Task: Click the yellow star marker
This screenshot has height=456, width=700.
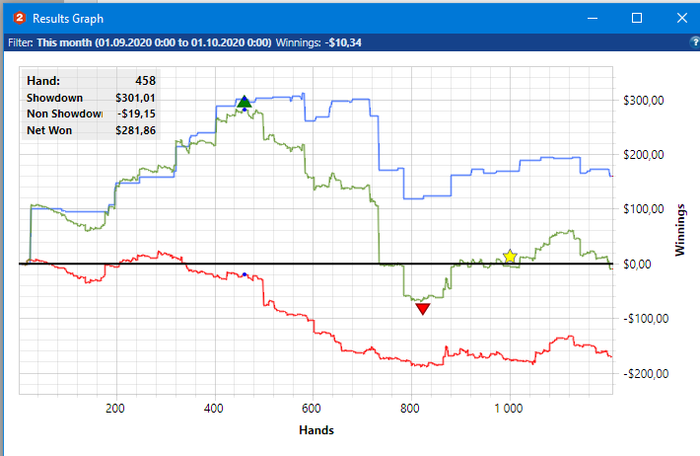Action: coord(510,256)
